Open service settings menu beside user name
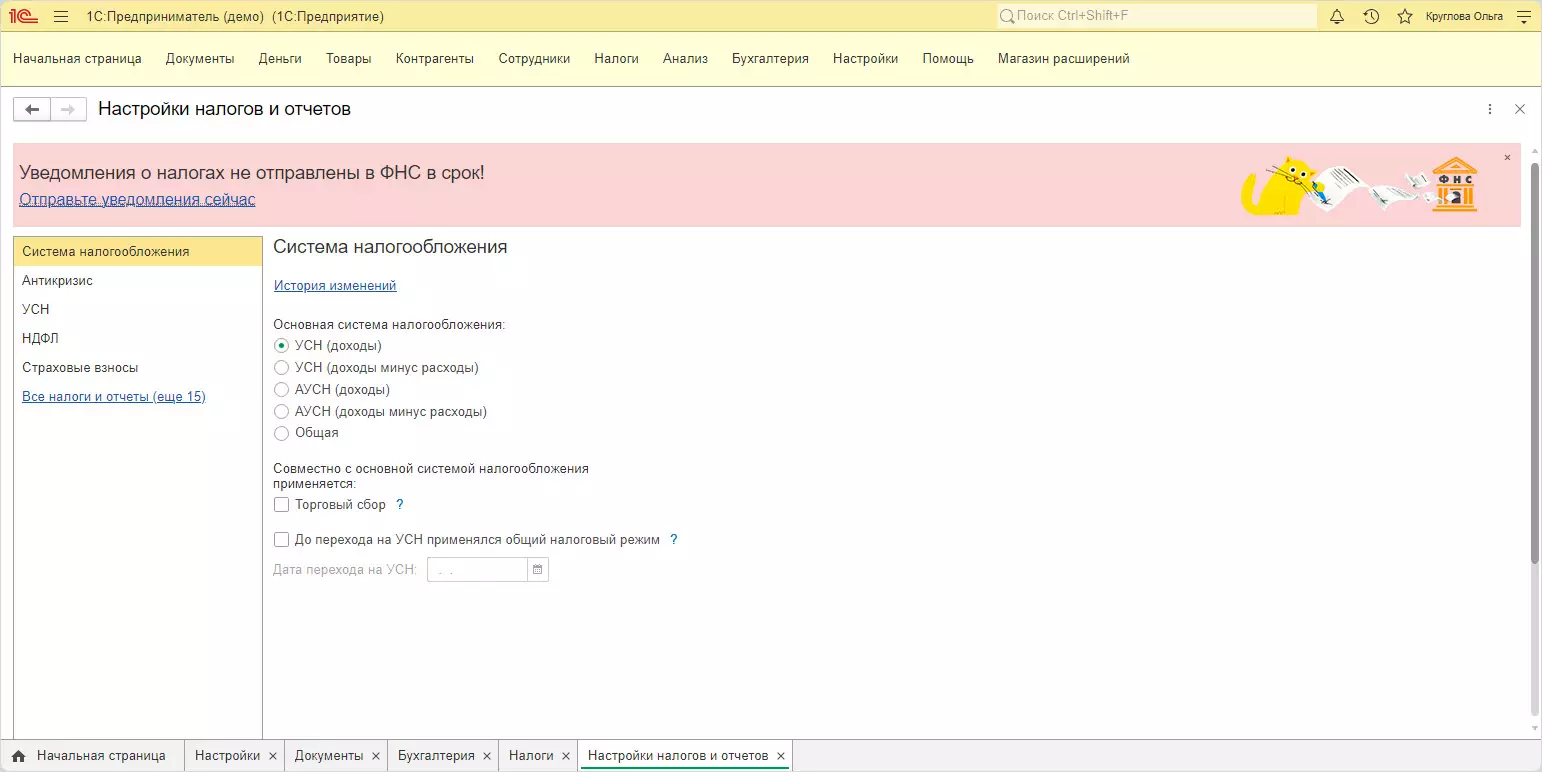 1524,16
